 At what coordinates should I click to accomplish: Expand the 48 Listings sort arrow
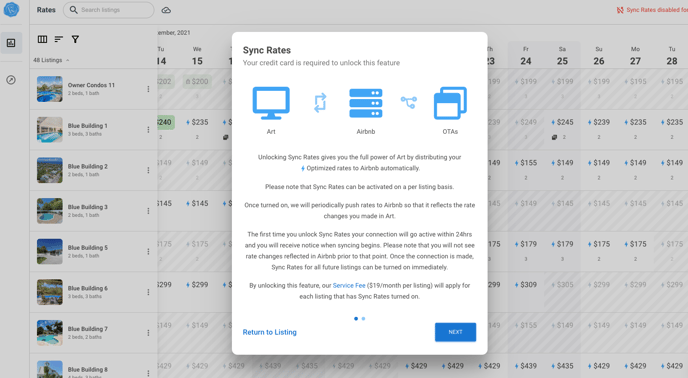[68, 60]
